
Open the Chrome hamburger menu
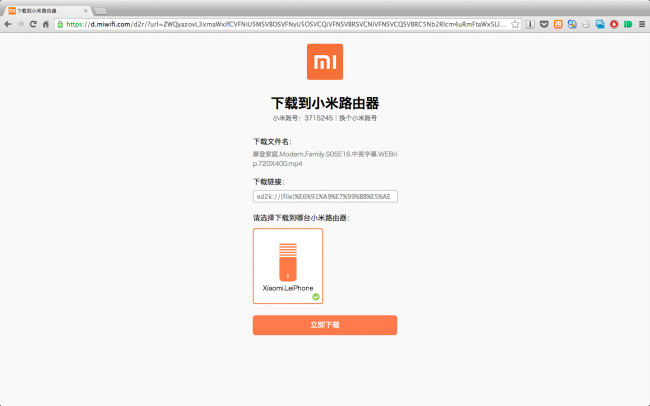point(642,24)
